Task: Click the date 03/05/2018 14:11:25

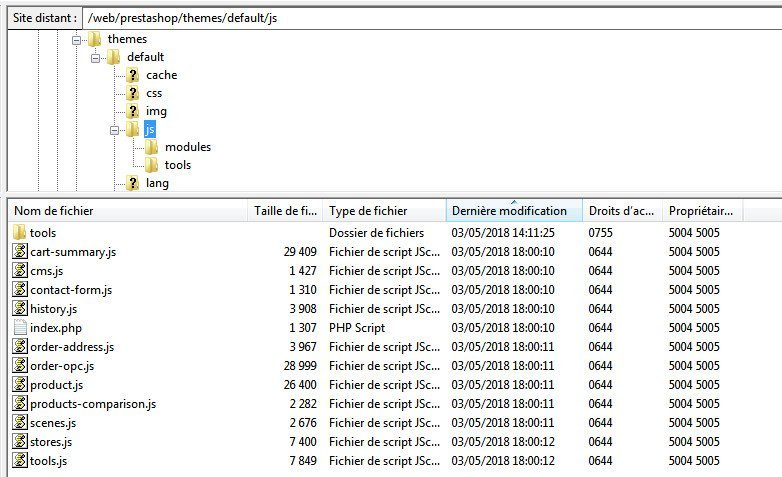Action: point(503,233)
